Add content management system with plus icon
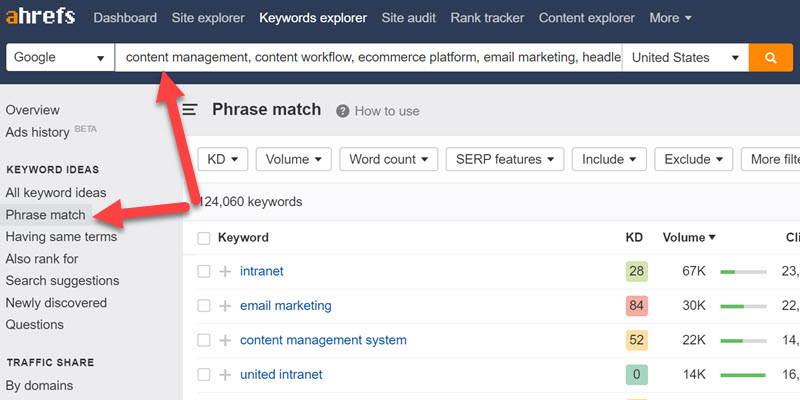The image size is (800, 400). (225, 340)
